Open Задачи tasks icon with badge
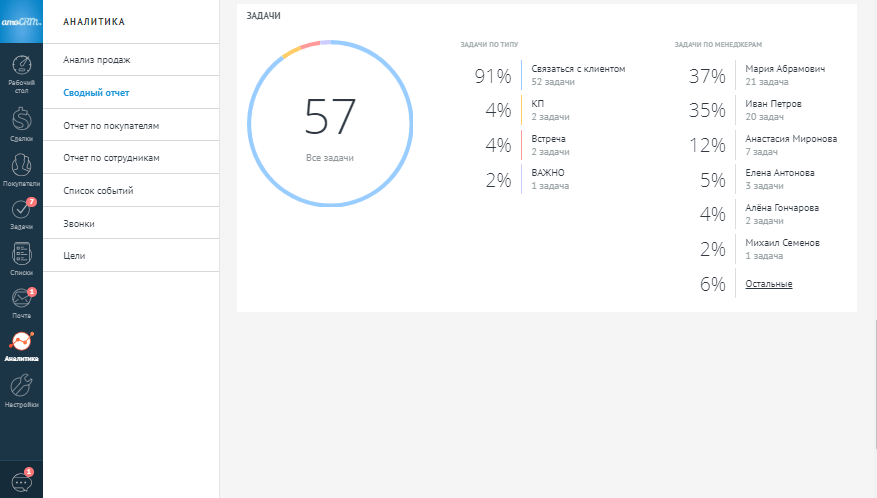This screenshot has height=498, width=877. (x=21, y=211)
